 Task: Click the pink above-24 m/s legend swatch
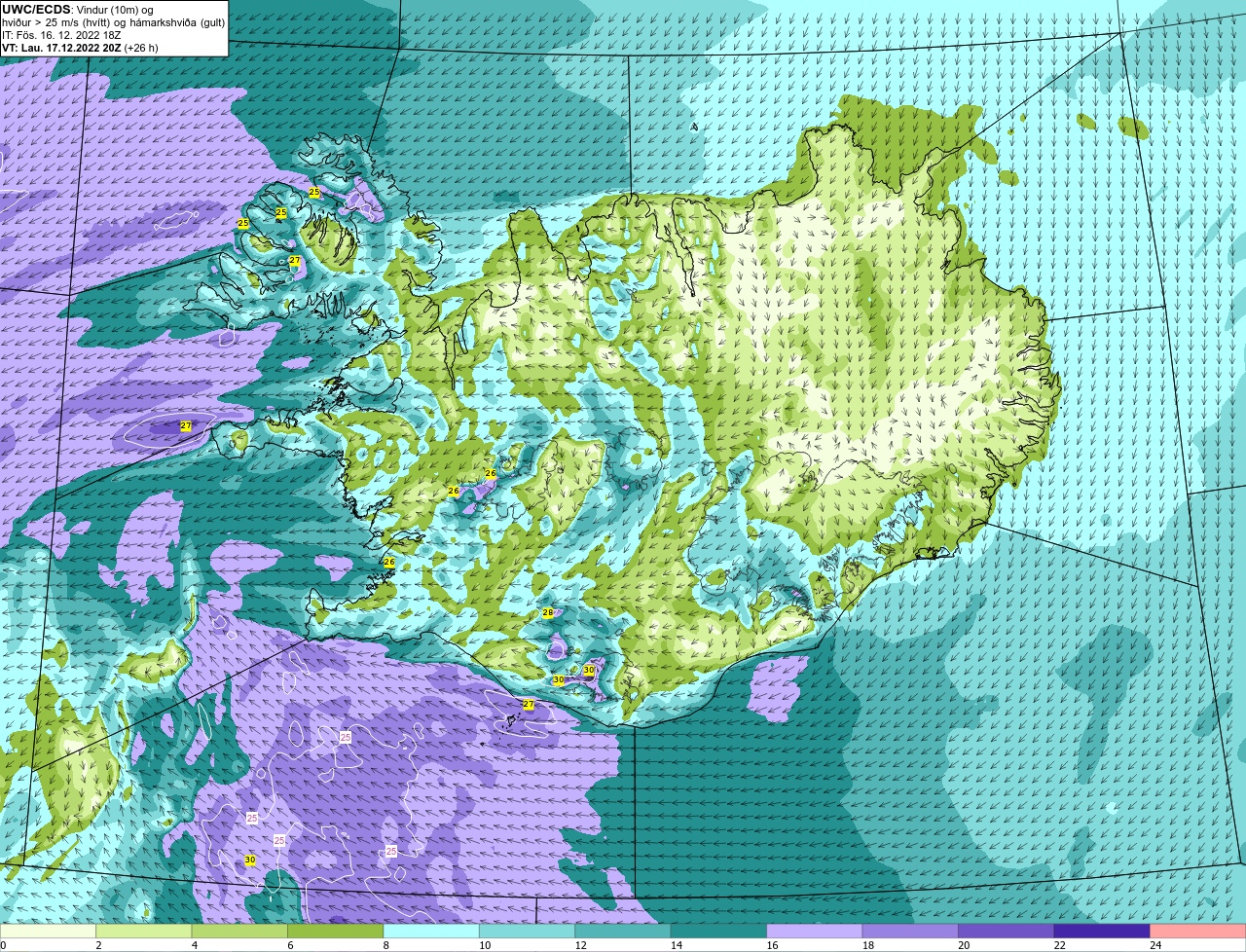click(1197, 931)
